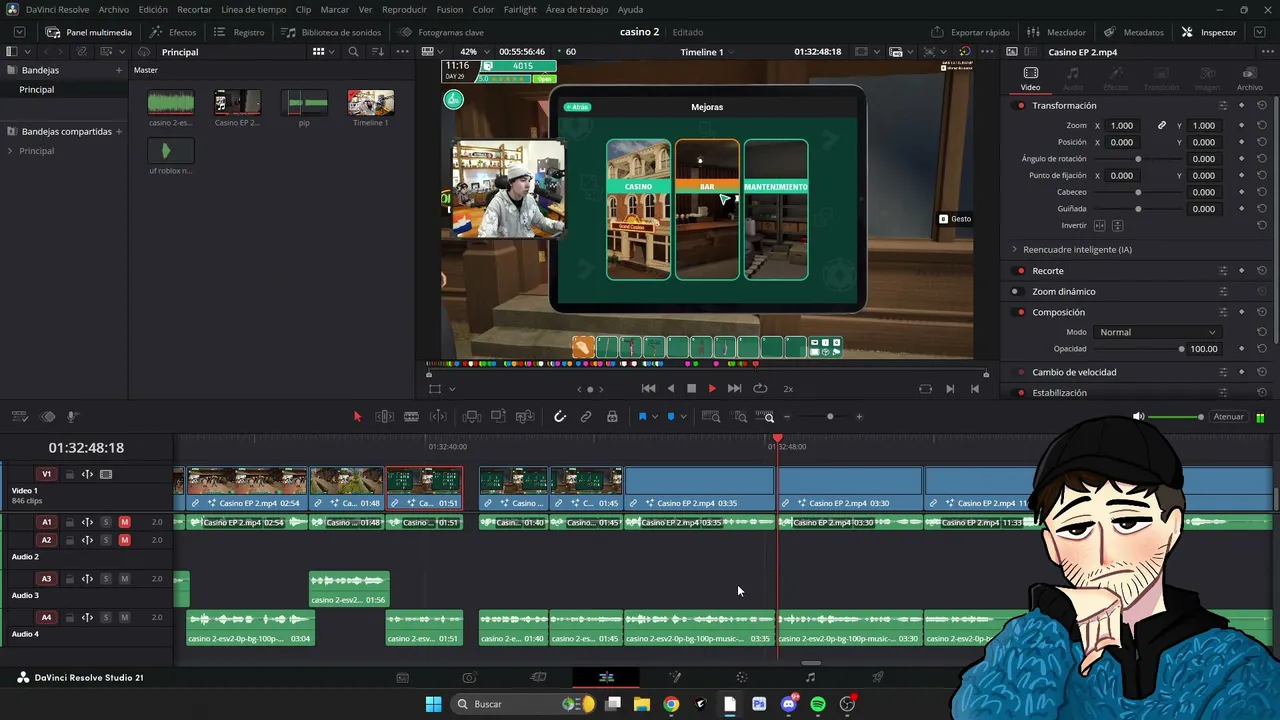Open the Fusion menu
The width and height of the screenshot is (1280, 720).
[x=450, y=9]
